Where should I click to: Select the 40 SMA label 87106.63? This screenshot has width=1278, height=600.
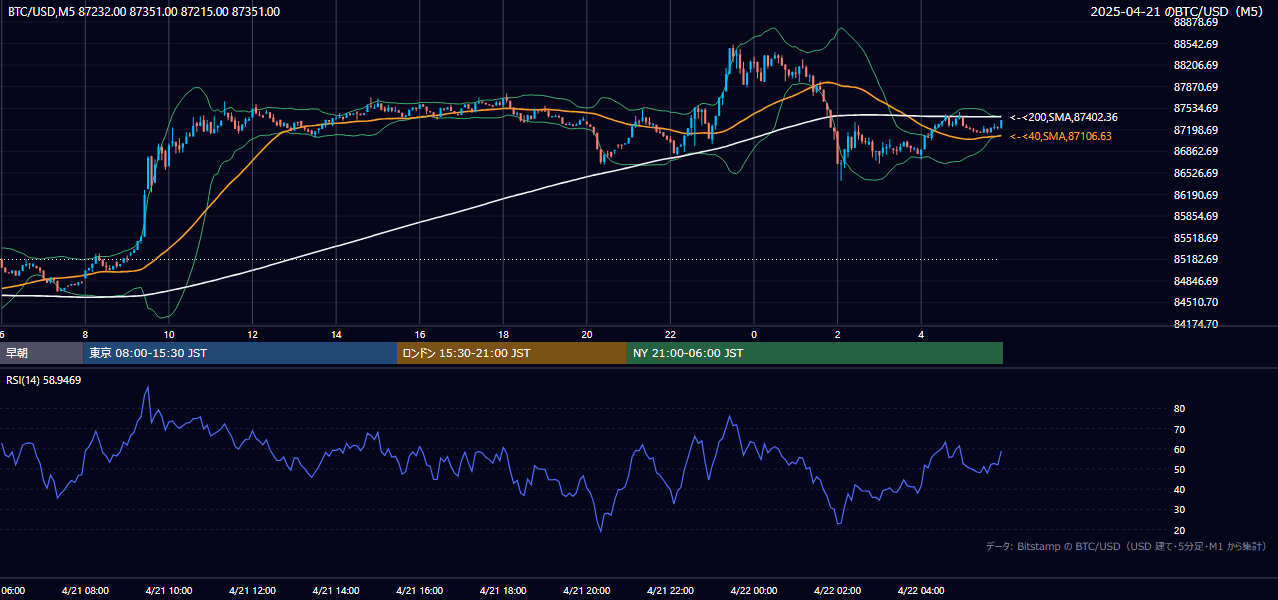point(1061,136)
